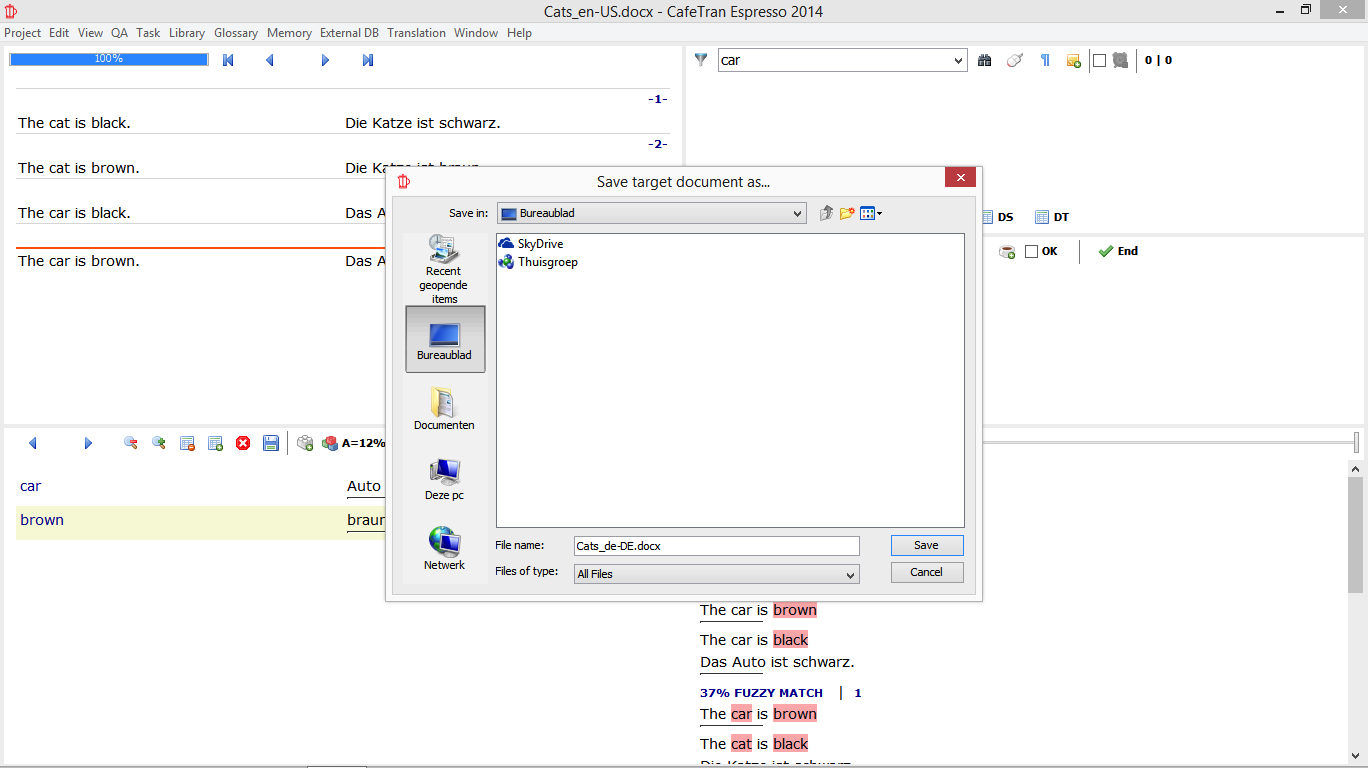Toggle the checkbox next to search counter
This screenshot has height=768, width=1368.
1099,60
